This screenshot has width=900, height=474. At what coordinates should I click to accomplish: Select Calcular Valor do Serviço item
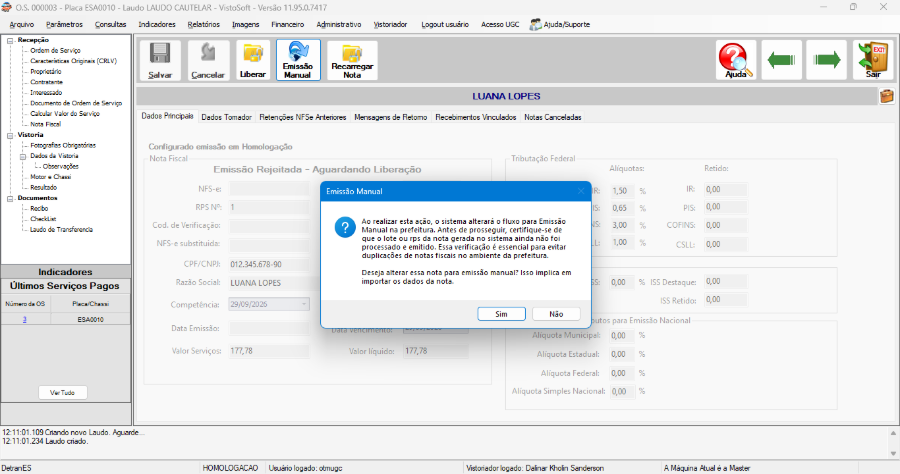tap(65, 114)
